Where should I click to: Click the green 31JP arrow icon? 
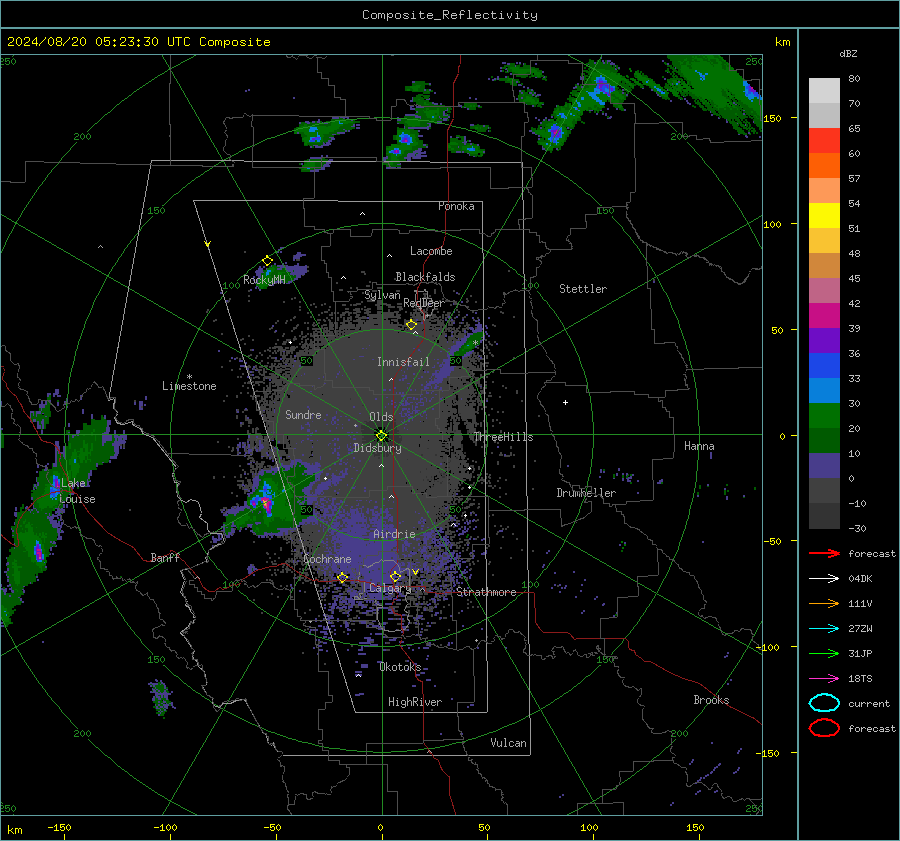tap(824, 653)
